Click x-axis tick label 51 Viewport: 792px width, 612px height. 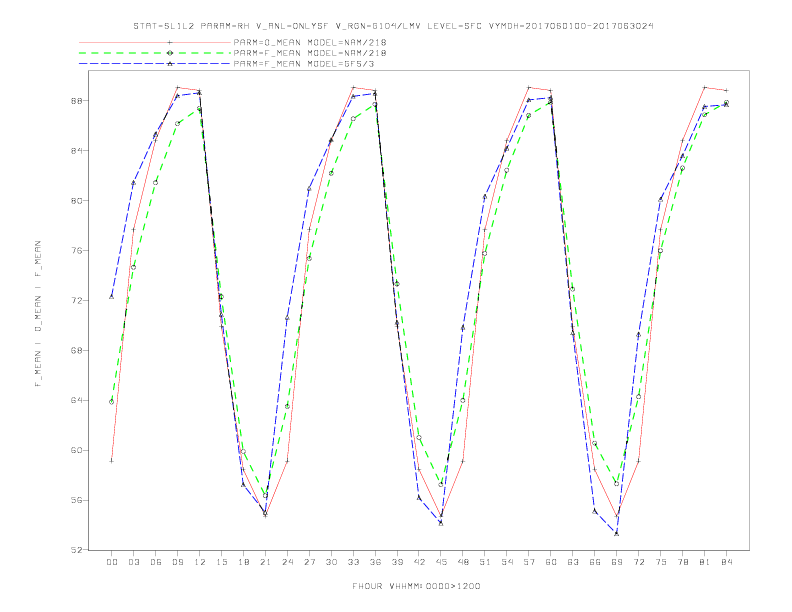coord(485,562)
